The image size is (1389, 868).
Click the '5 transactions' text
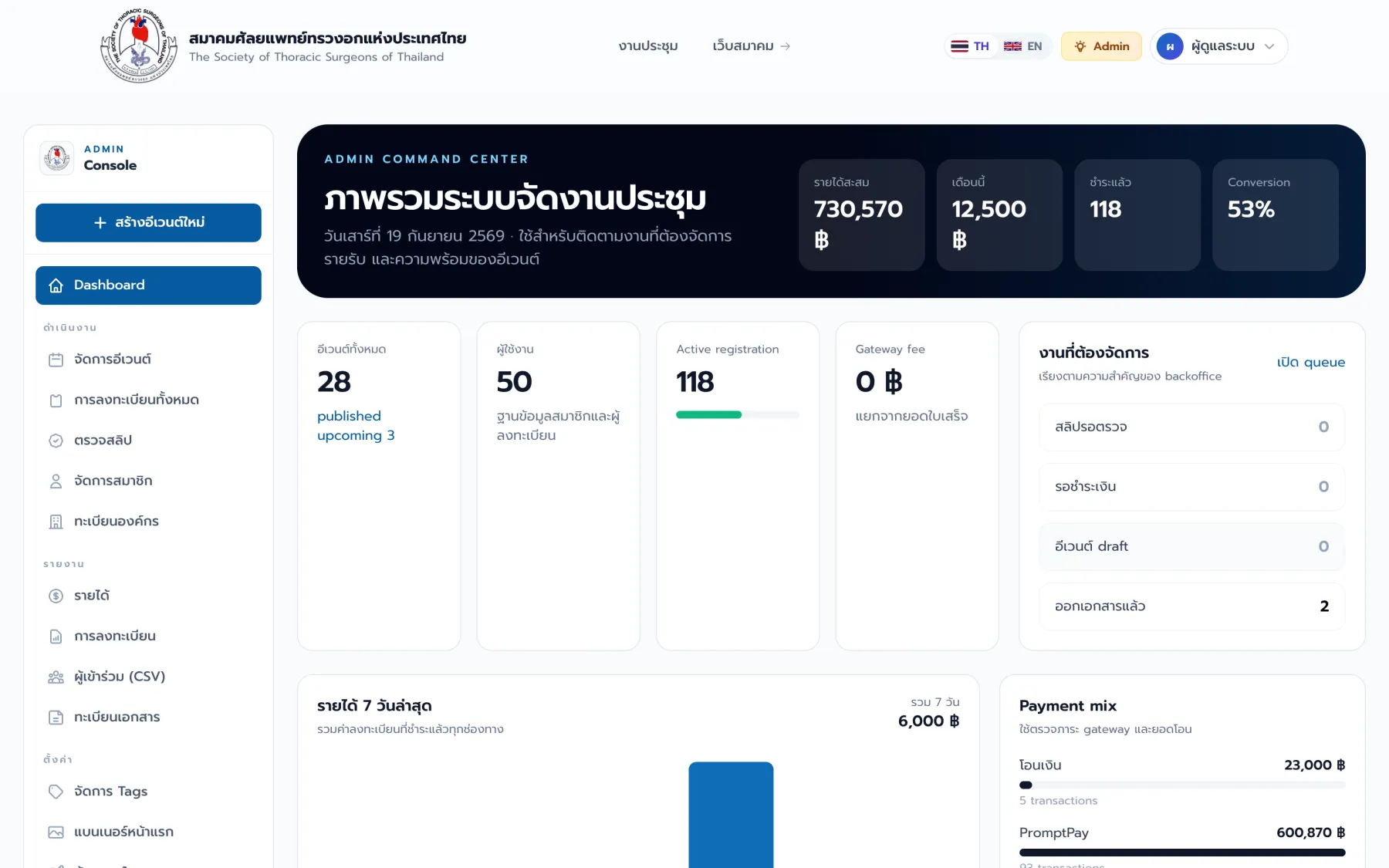[x=1058, y=801]
